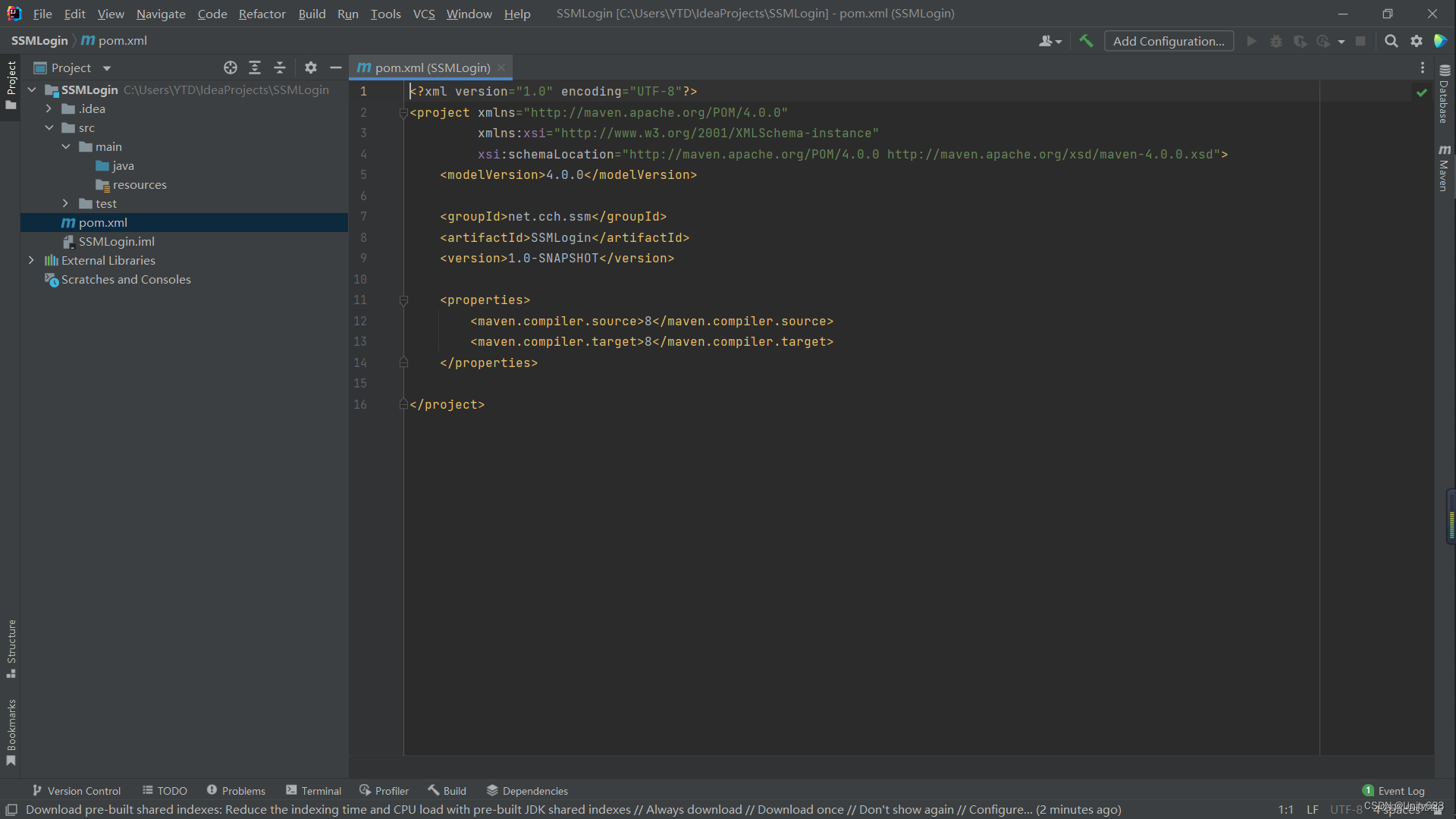The width and height of the screenshot is (1456, 819).
Task: Toggle the Maven tool window
Action: 1444,168
